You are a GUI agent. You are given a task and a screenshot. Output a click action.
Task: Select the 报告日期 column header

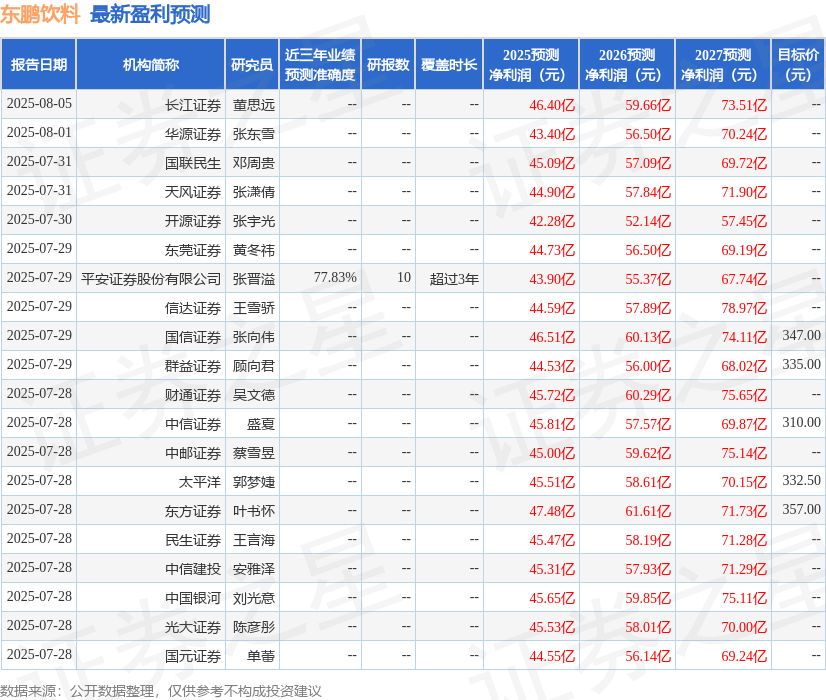39,64
